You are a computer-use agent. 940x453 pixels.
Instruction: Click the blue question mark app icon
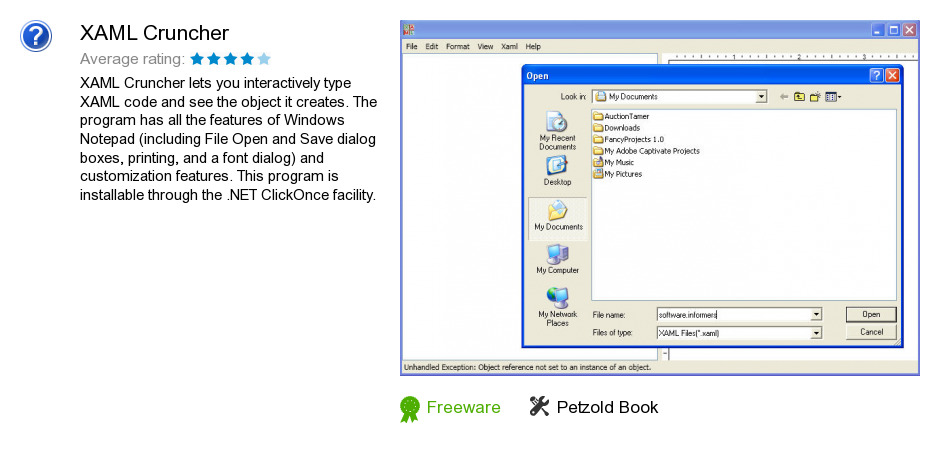pyautogui.click(x=36, y=36)
